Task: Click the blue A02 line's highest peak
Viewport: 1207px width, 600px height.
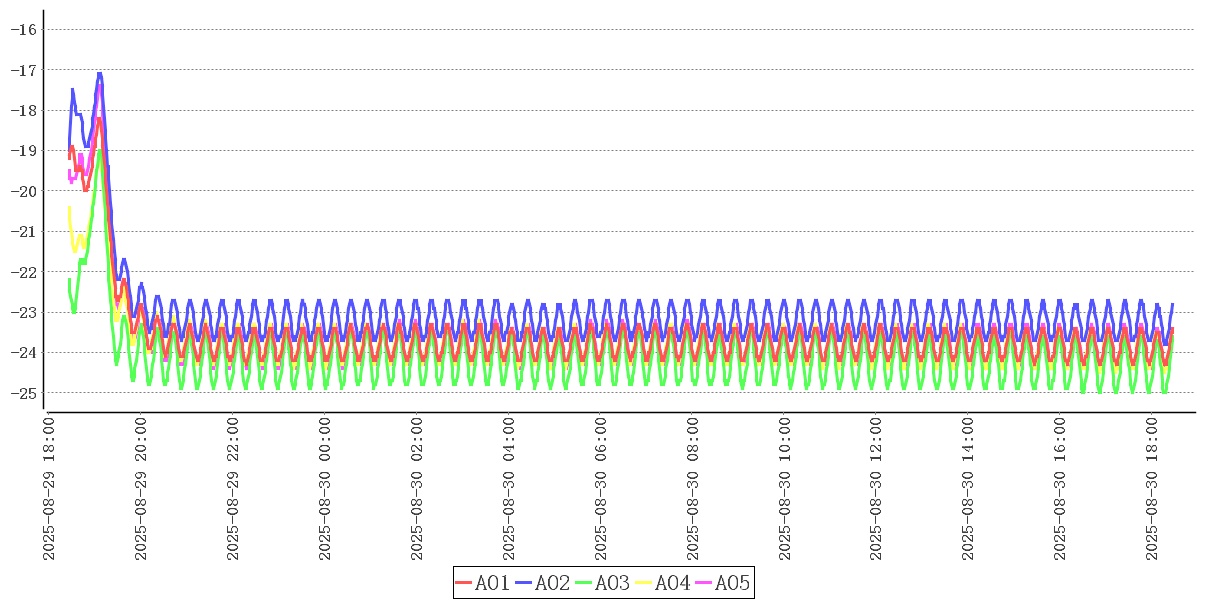Action: [x=99, y=73]
